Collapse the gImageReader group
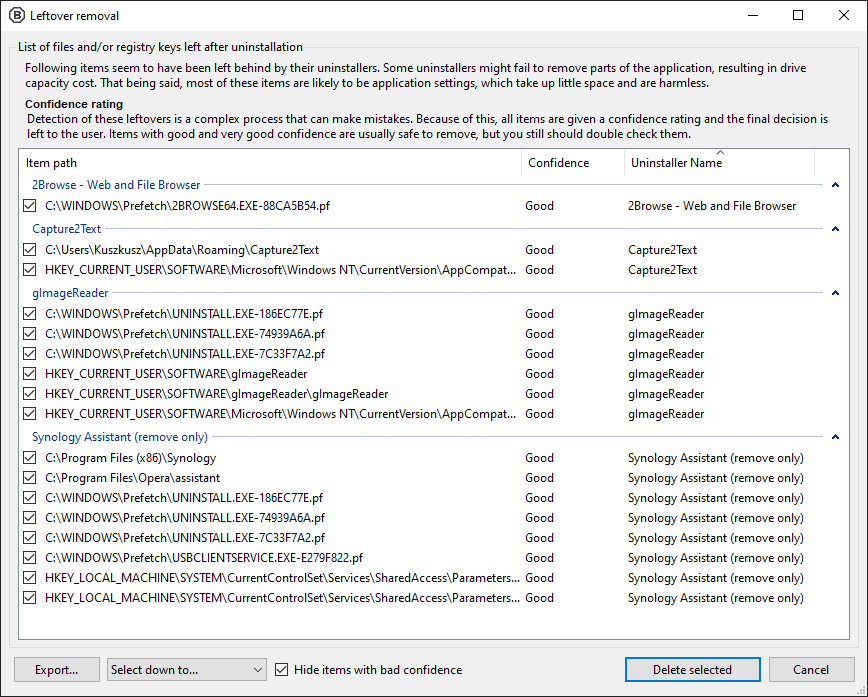The width and height of the screenshot is (868, 697). pyautogui.click(x=835, y=293)
